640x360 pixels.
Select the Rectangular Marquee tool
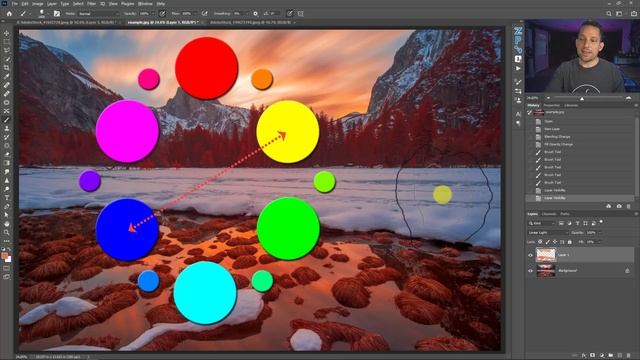click(x=7, y=42)
